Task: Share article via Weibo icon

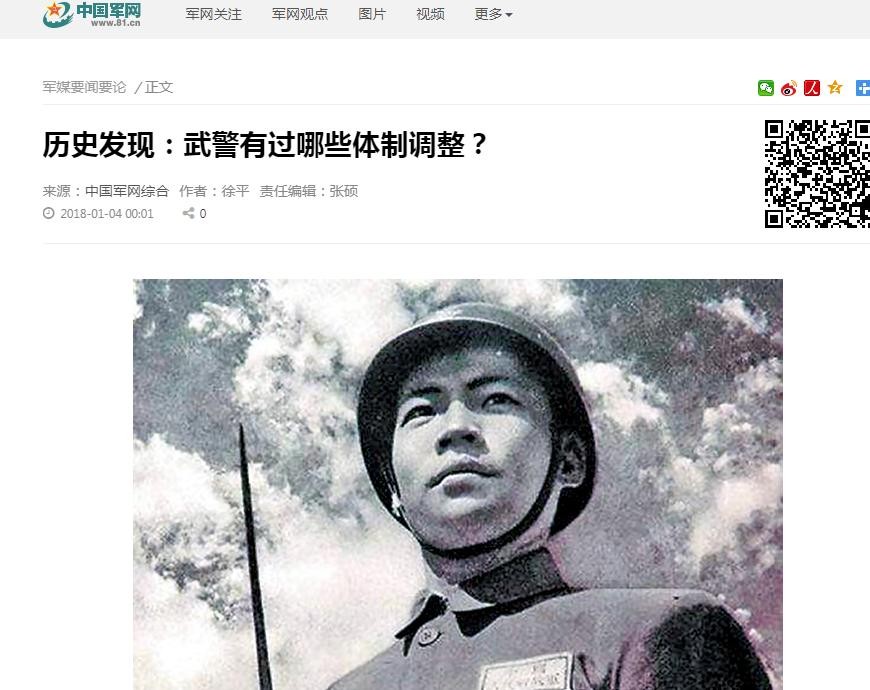Action: point(788,88)
